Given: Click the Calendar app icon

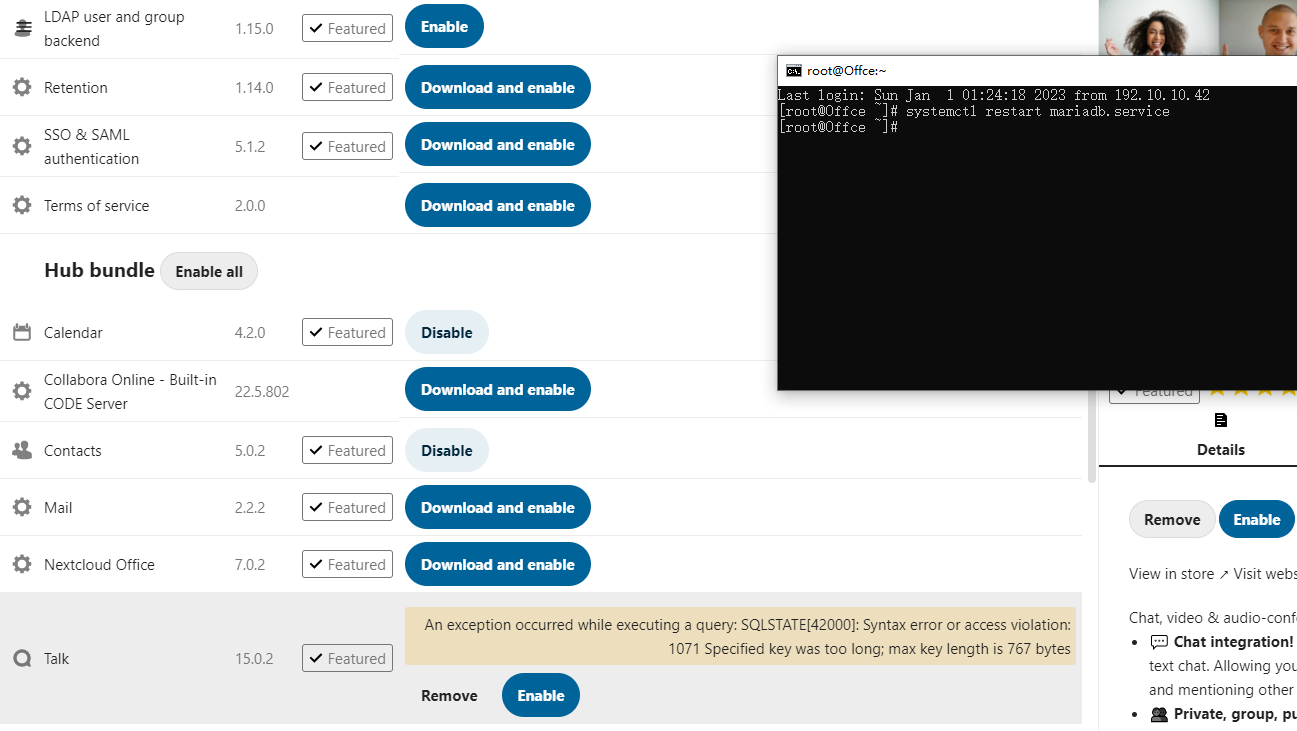Looking at the screenshot, I should (21, 332).
